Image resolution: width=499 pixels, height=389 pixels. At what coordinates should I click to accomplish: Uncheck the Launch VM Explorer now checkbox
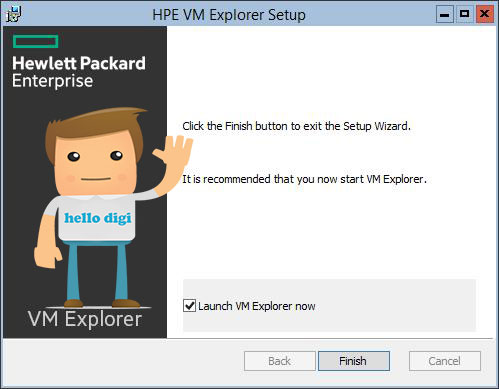point(190,305)
